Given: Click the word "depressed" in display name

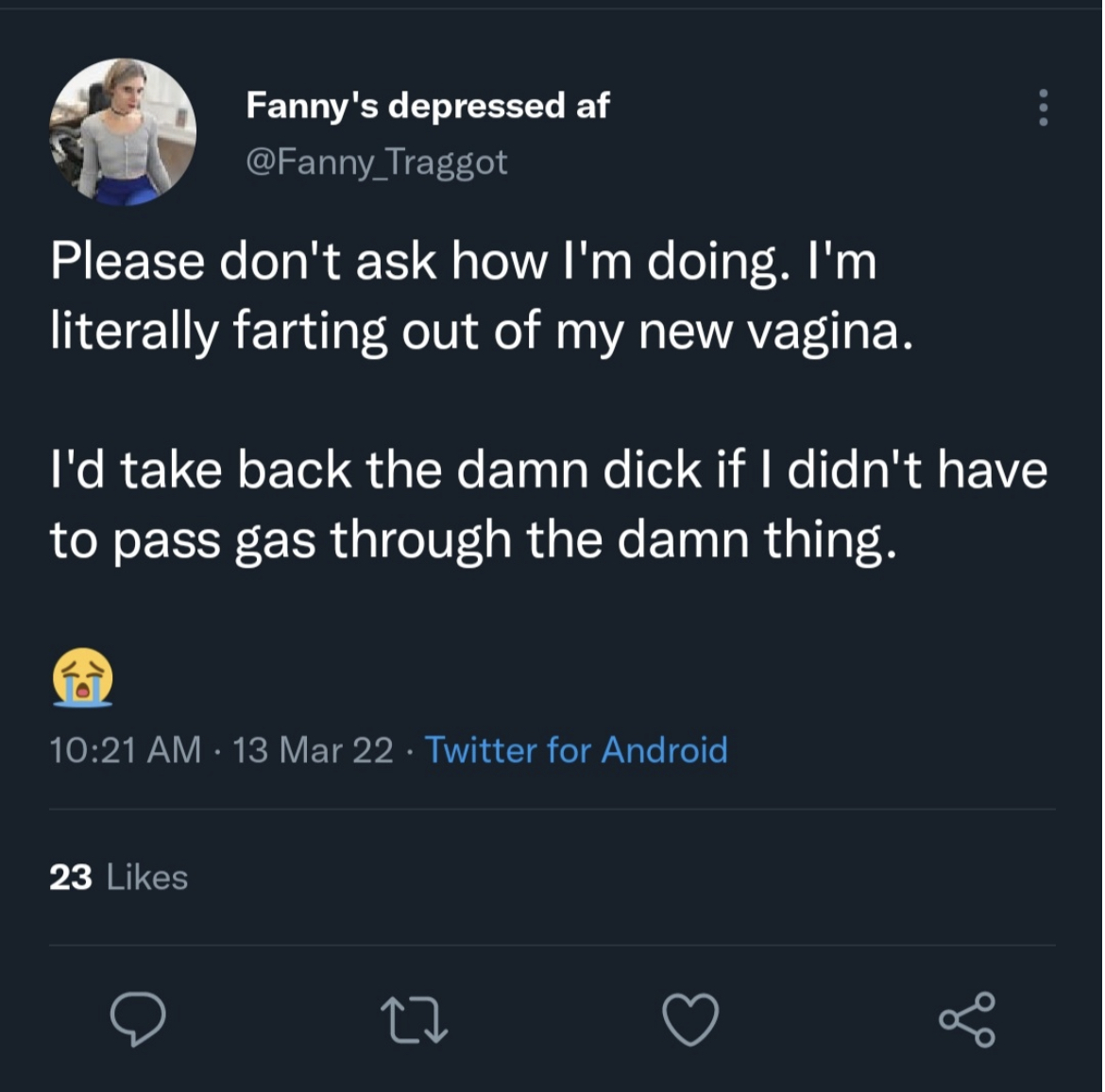Looking at the screenshot, I should click(x=477, y=107).
